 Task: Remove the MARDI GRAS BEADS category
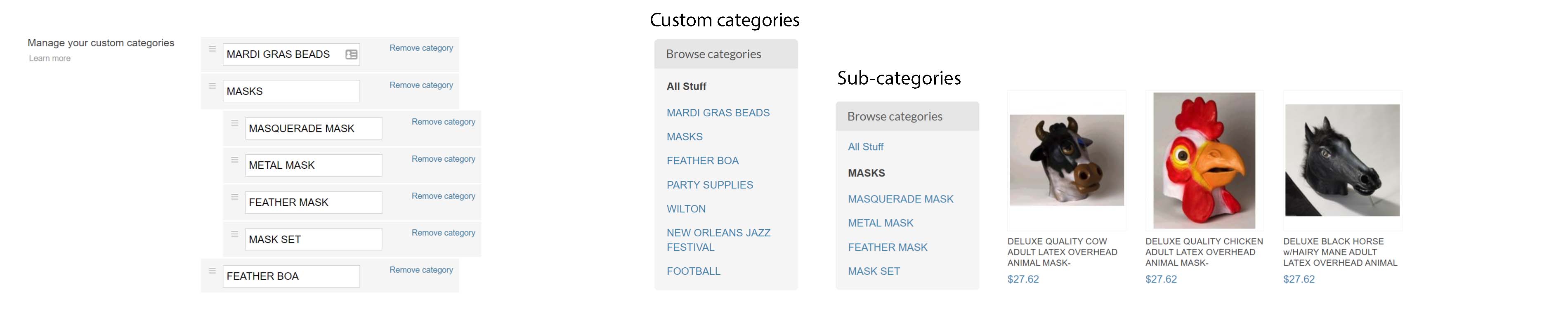point(421,48)
